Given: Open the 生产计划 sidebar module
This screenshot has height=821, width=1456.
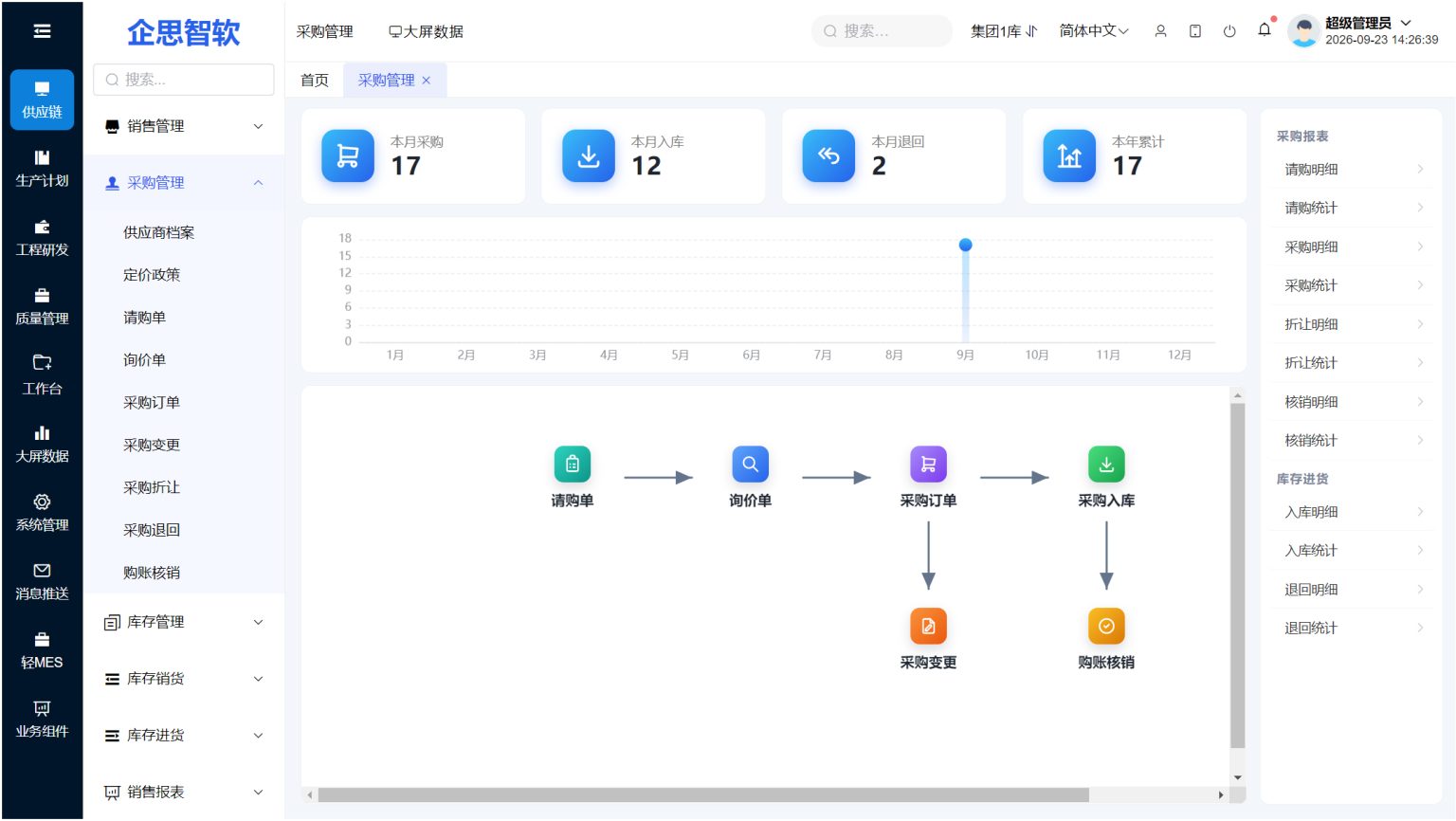Looking at the screenshot, I should pyautogui.click(x=42, y=169).
